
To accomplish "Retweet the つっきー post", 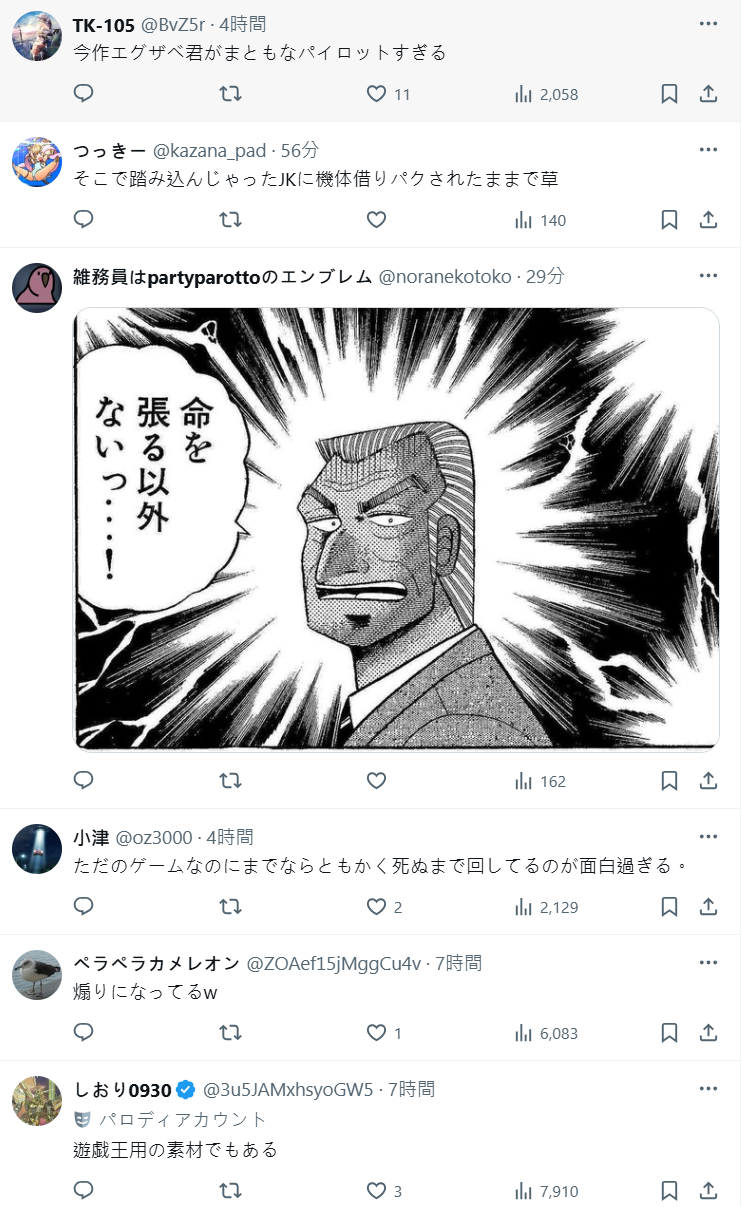I will pos(230,220).
